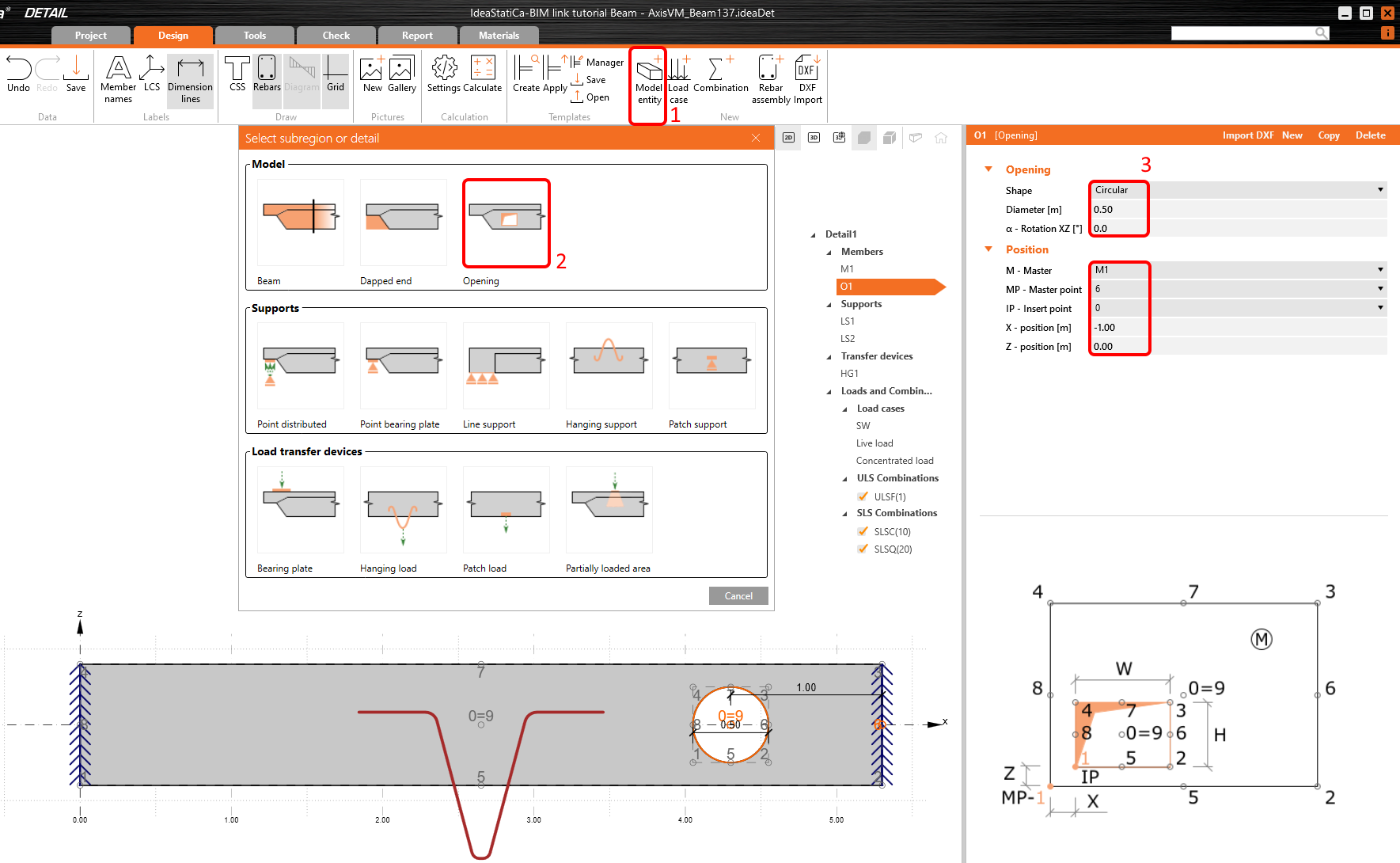Toggle Dimension lines labels
Screen dimensions: 1400x863
pos(190,79)
